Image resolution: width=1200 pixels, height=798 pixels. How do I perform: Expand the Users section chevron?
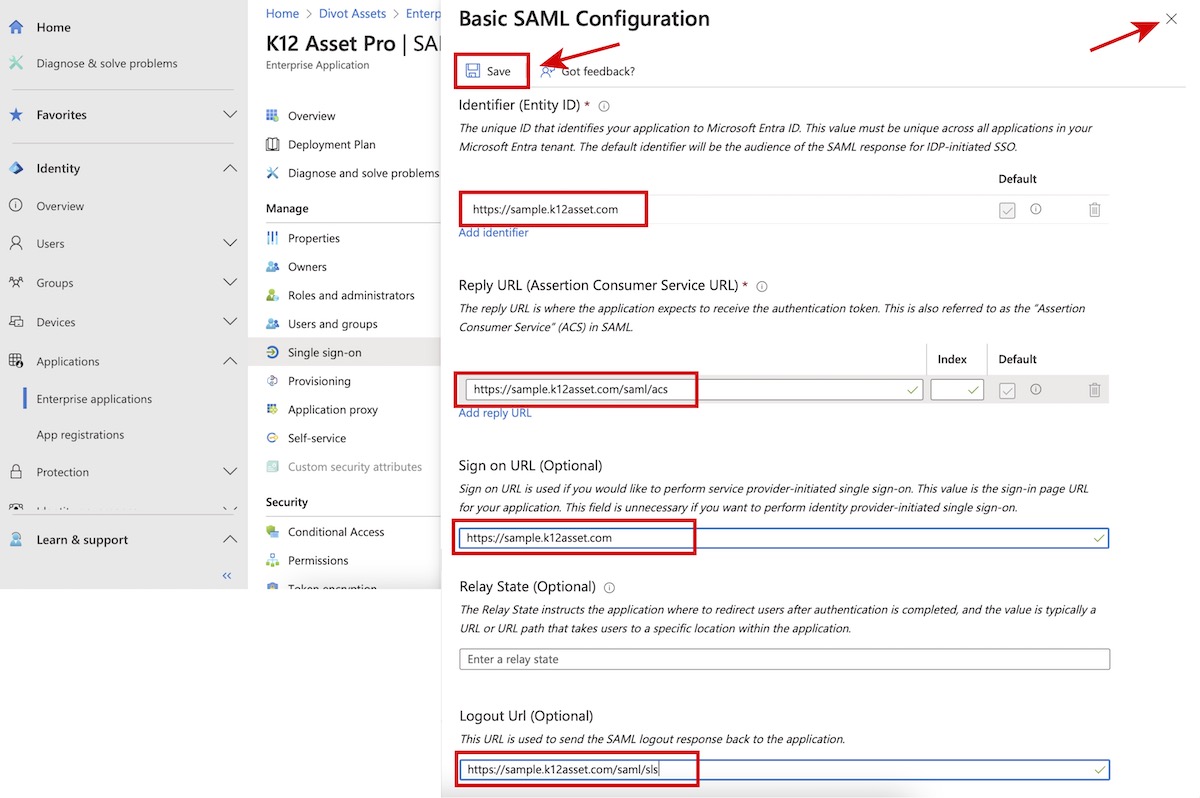229,243
